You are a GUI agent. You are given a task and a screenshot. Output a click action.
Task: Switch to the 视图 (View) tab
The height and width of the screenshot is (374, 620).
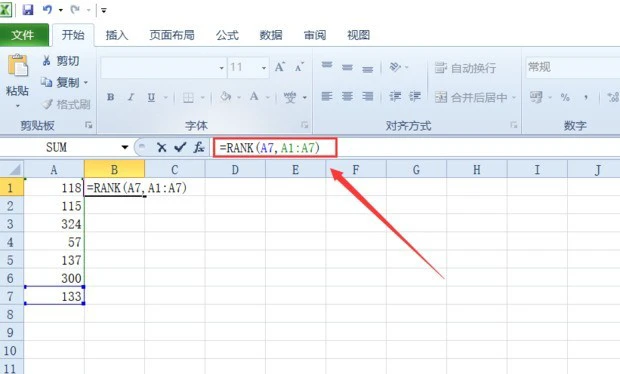coord(358,35)
